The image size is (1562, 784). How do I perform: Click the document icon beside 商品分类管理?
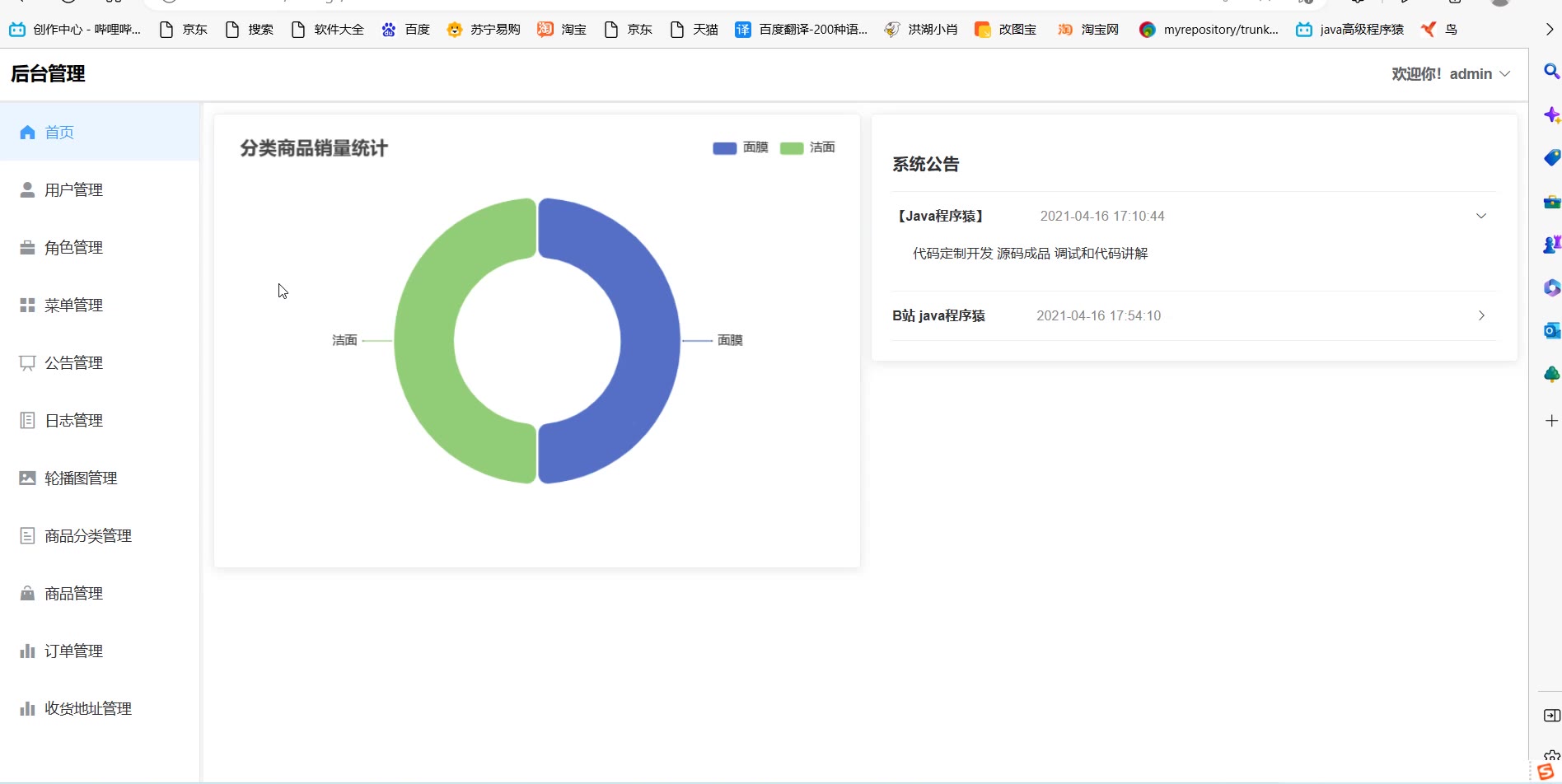[x=27, y=535]
